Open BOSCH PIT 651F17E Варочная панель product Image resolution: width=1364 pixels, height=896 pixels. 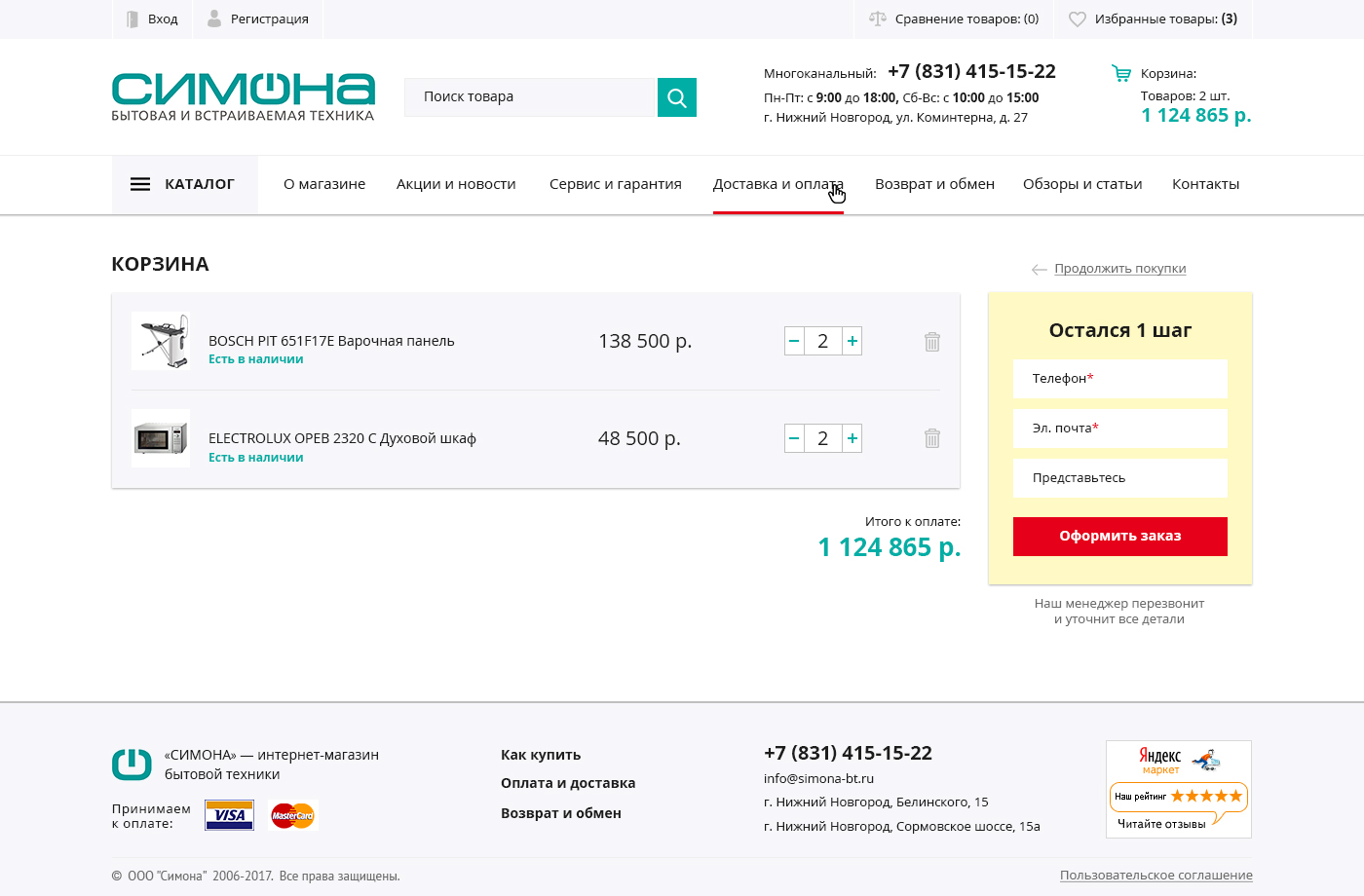[331, 341]
